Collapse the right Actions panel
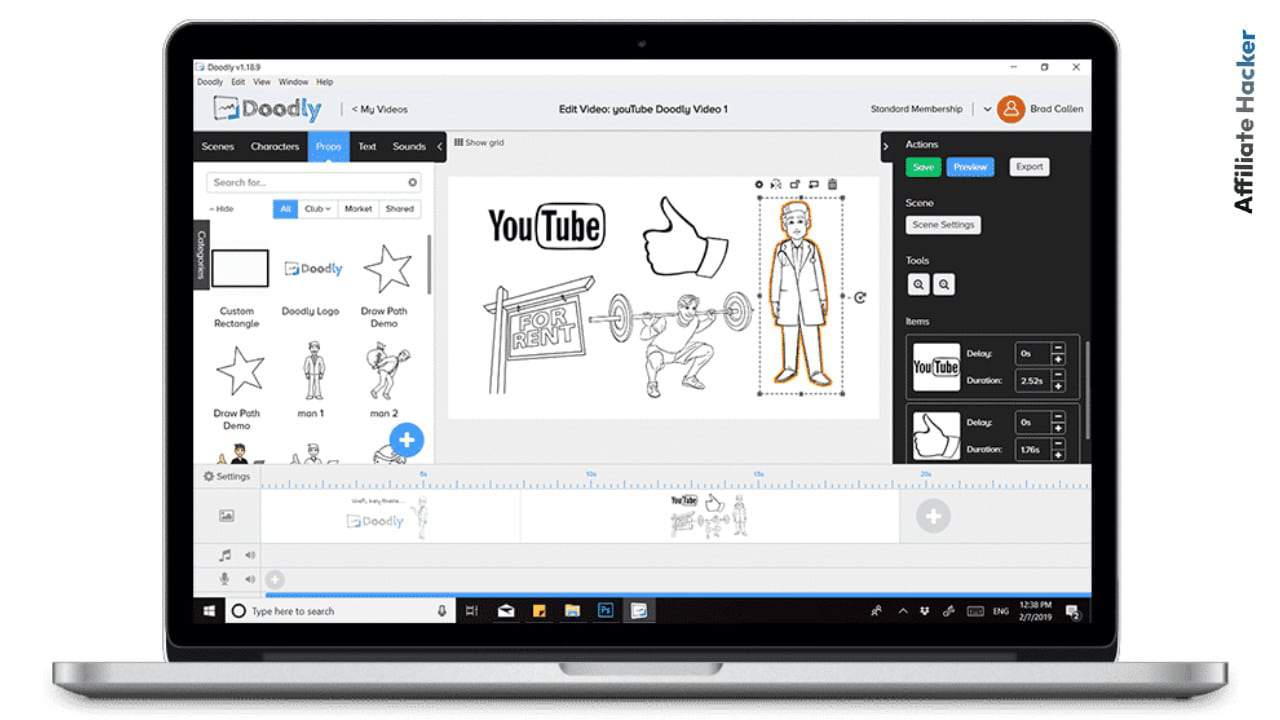 coord(886,146)
